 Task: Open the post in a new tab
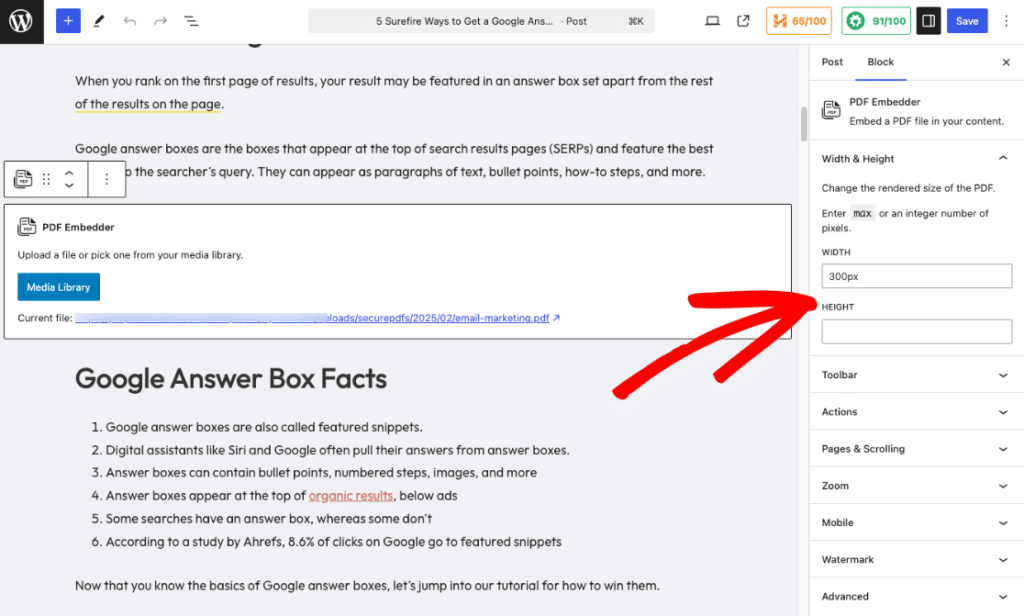click(x=743, y=21)
